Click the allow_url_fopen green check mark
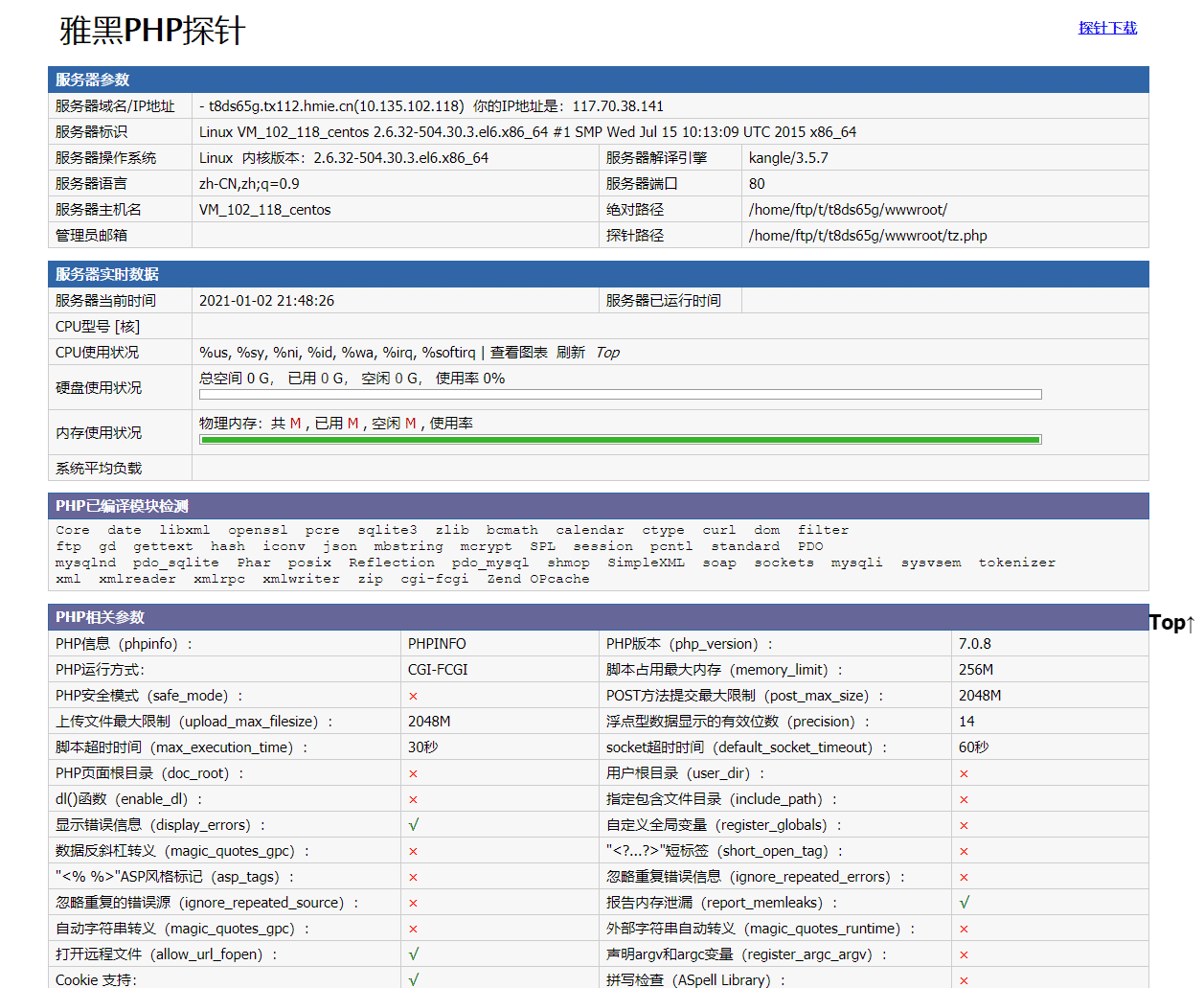This screenshot has height=988, width=1204. tap(414, 954)
